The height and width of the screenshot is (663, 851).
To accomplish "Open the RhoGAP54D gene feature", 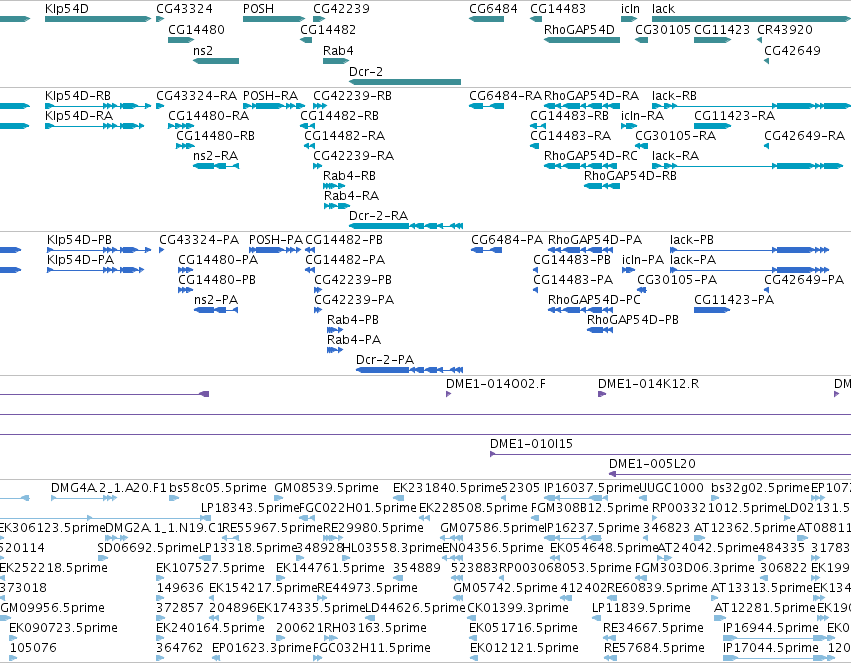I will [582, 40].
